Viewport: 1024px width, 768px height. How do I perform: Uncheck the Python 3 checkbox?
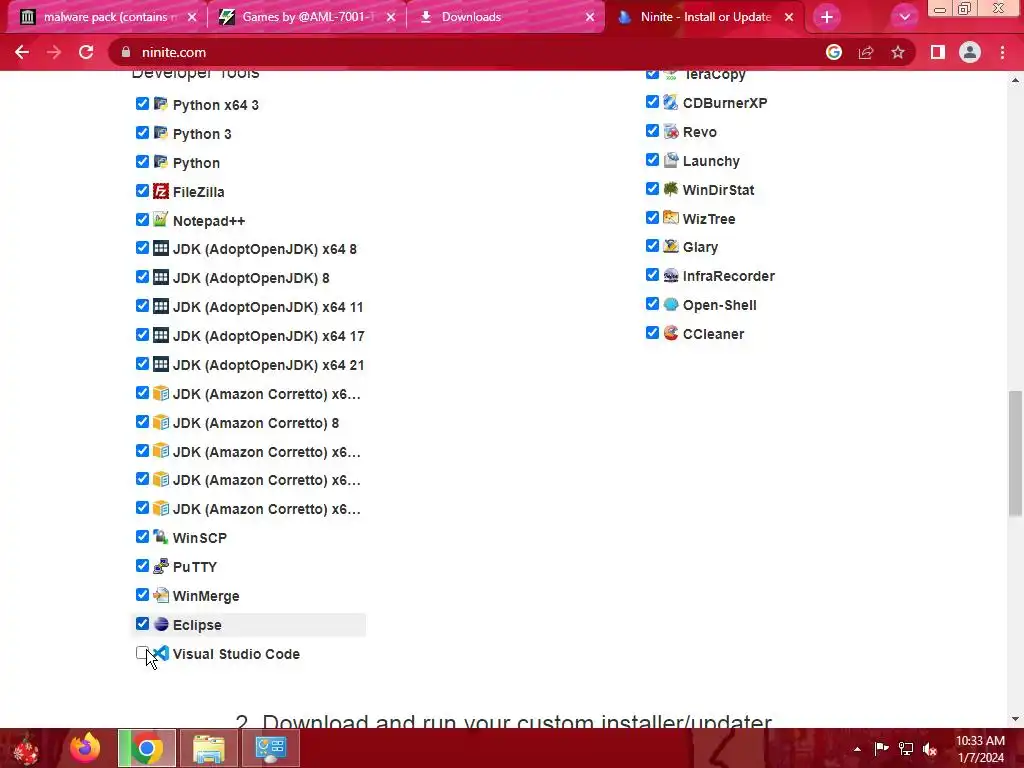coord(142,133)
